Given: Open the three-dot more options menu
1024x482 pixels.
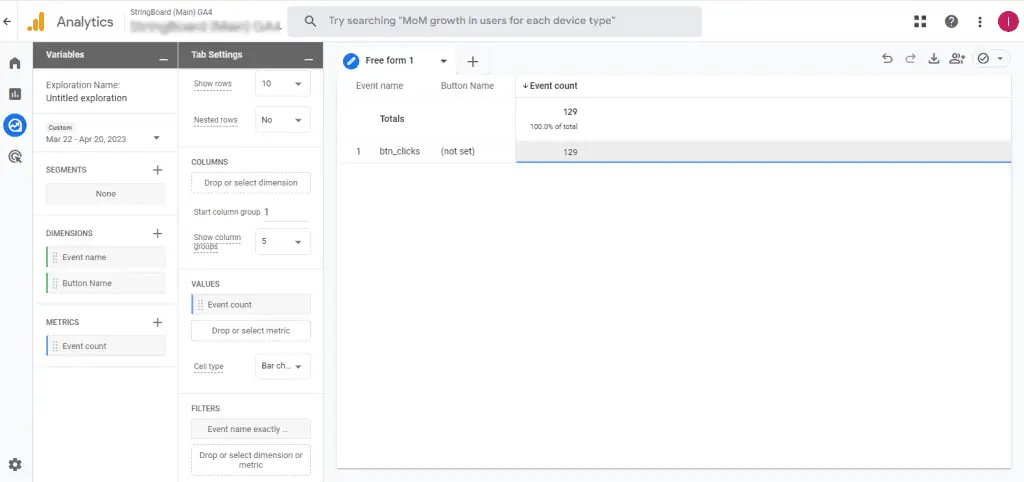Looking at the screenshot, I should point(980,22).
